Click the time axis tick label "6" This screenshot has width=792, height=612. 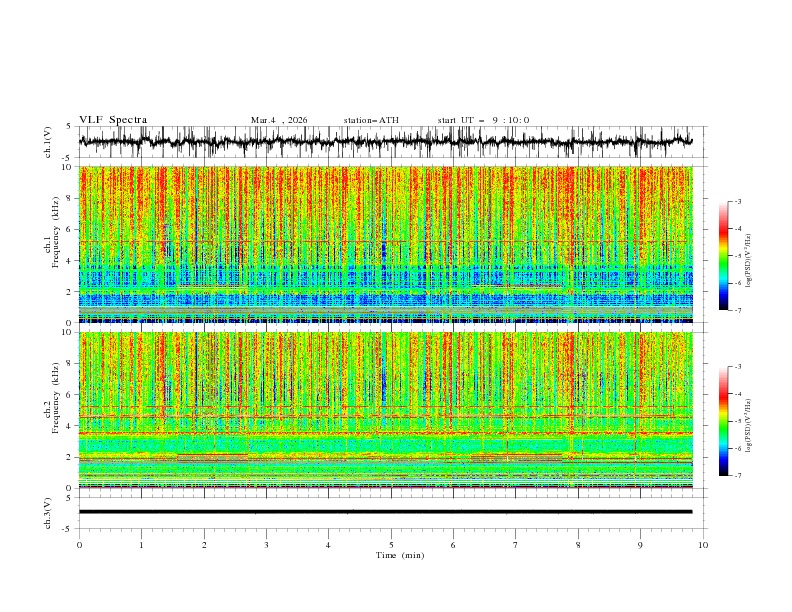tap(453, 545)
